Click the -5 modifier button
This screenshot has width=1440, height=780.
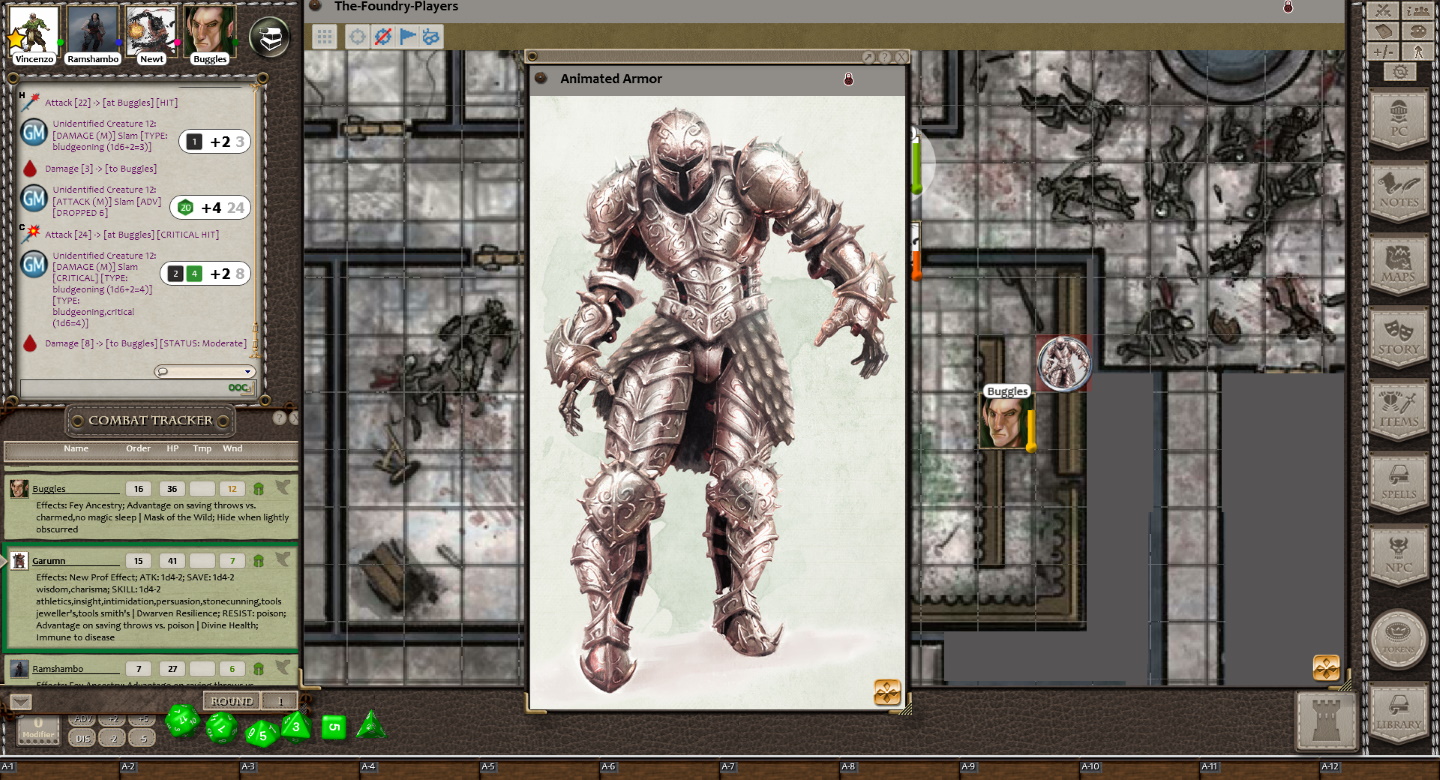pos(143,738)
